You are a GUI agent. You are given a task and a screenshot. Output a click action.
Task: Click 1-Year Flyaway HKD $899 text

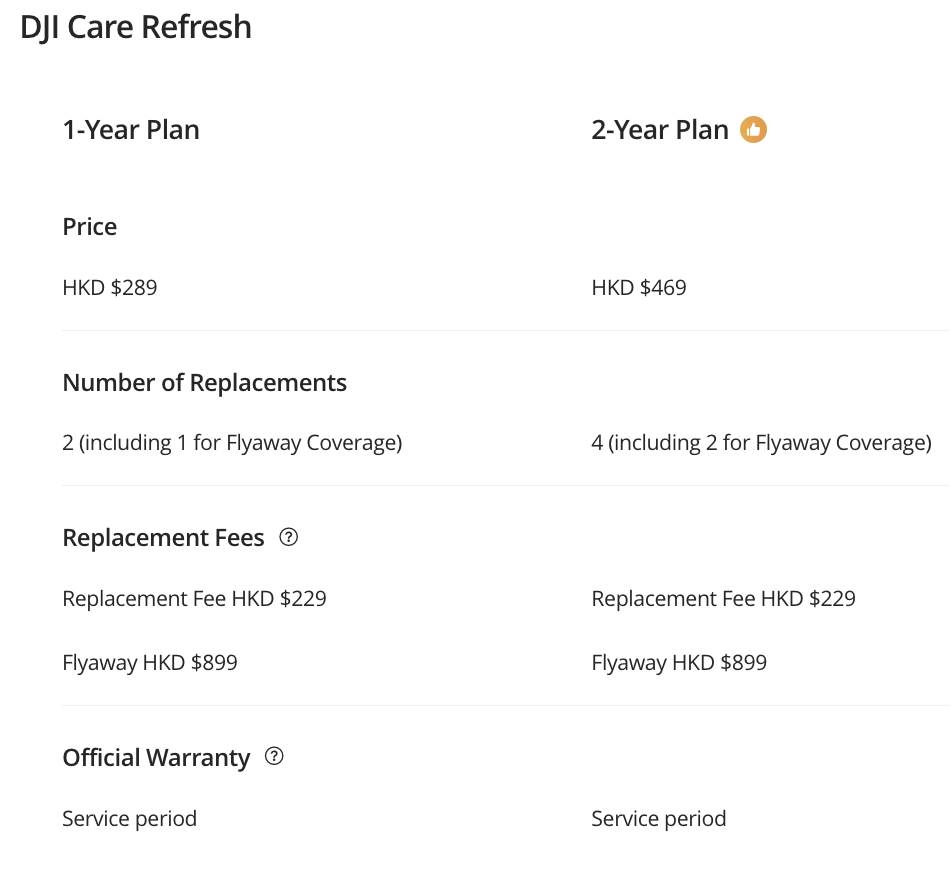tap(150, 662)
